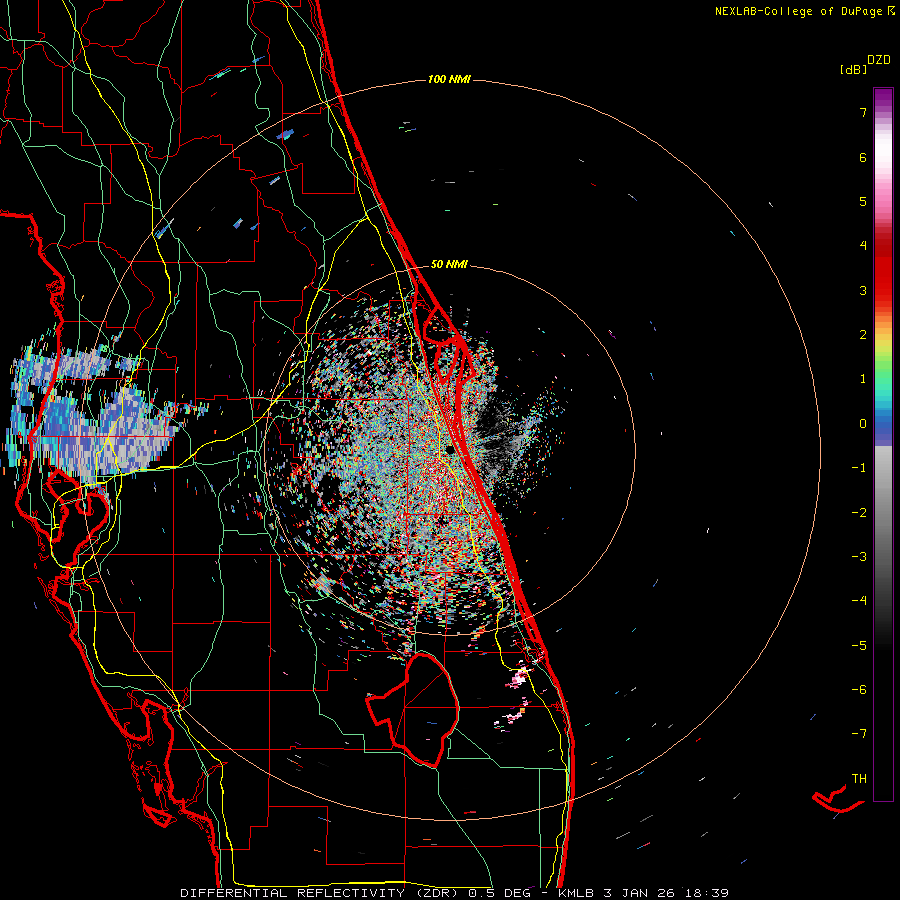The image size is (900, 900).
Task: Click the positive 1 scale value
Action: [863, 379]
